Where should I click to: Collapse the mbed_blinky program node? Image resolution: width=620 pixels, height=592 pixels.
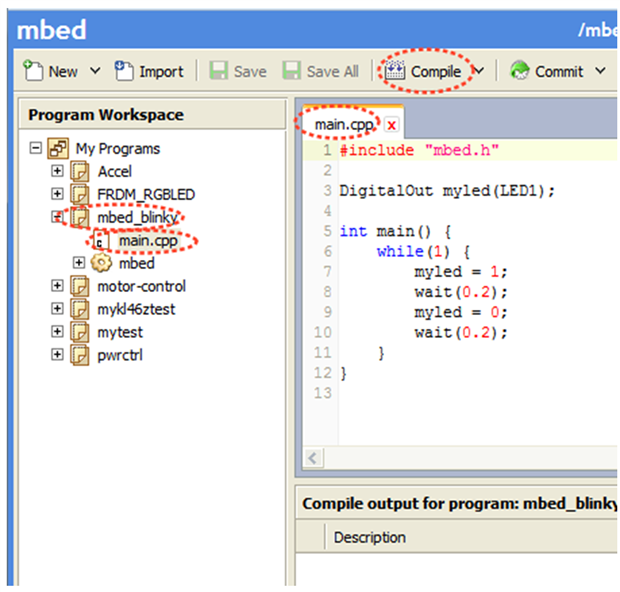point(57,217)
